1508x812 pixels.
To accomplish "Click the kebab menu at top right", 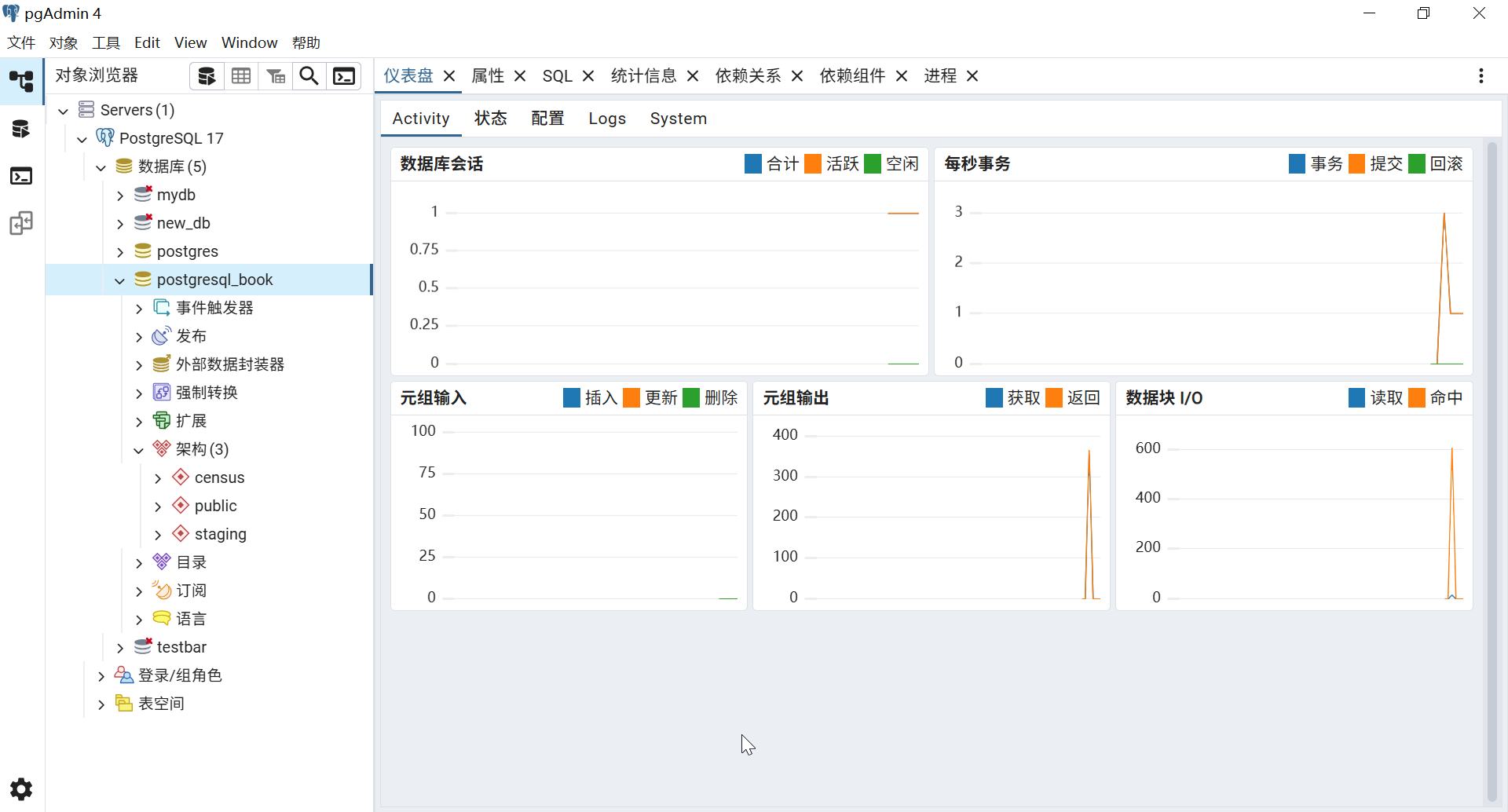I will coord(1481,75).
